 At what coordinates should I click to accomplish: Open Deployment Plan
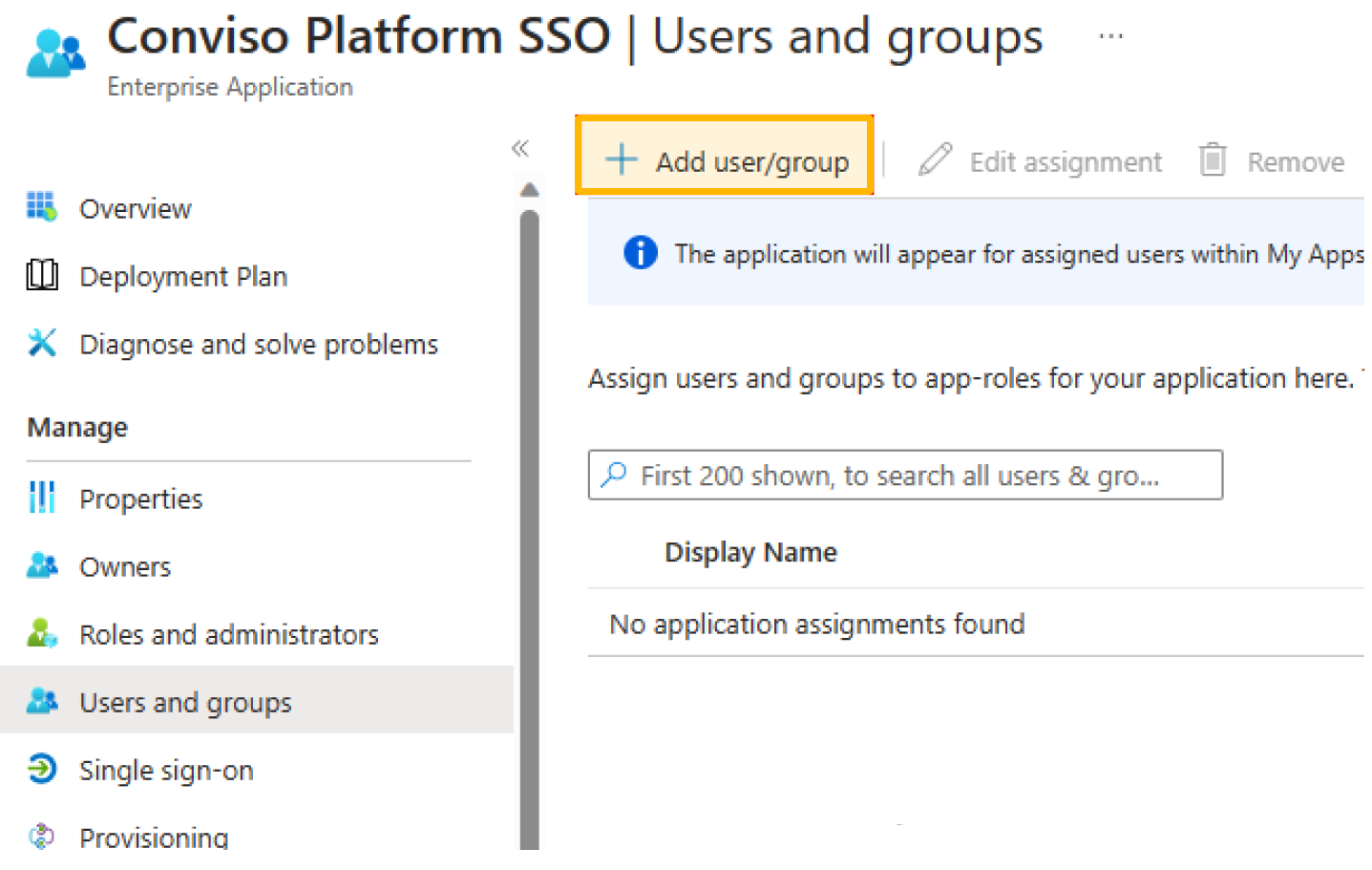point(183,277)
